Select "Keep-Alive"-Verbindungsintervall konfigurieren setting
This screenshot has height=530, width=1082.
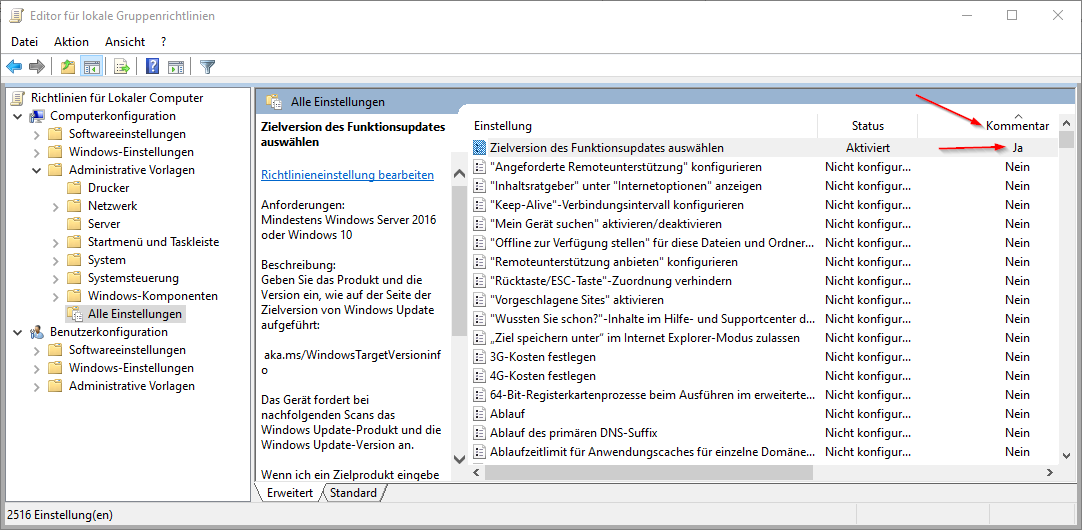point(617,205)
